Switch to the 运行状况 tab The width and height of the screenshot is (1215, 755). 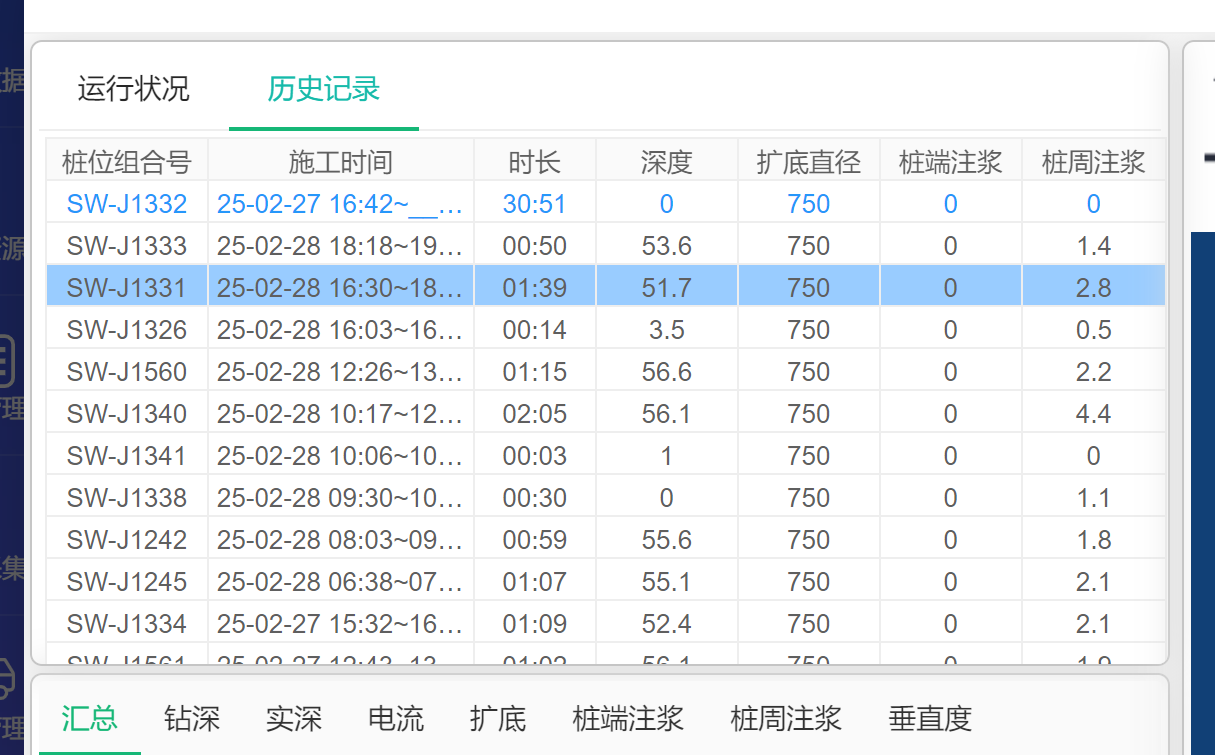(133, 89)
